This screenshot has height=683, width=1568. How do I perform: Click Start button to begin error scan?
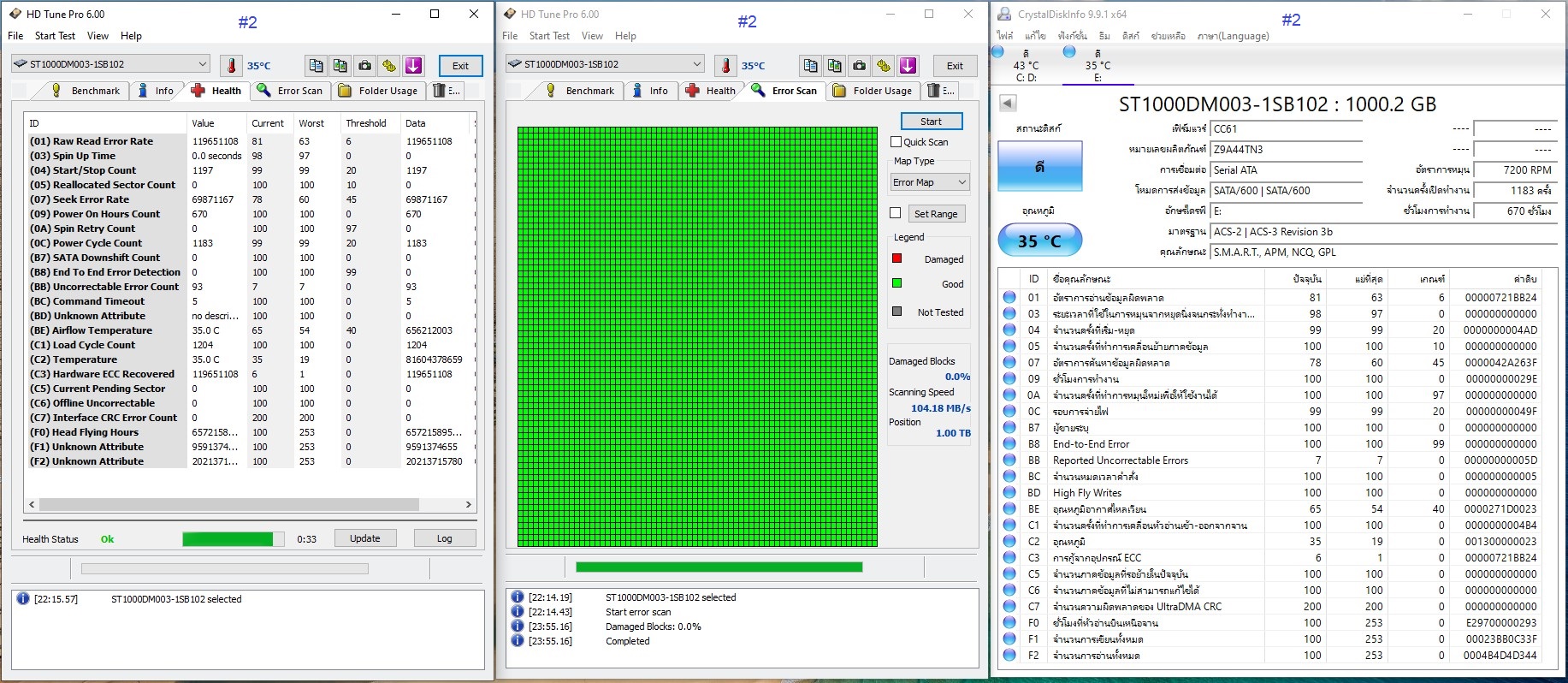pos(931,122)
